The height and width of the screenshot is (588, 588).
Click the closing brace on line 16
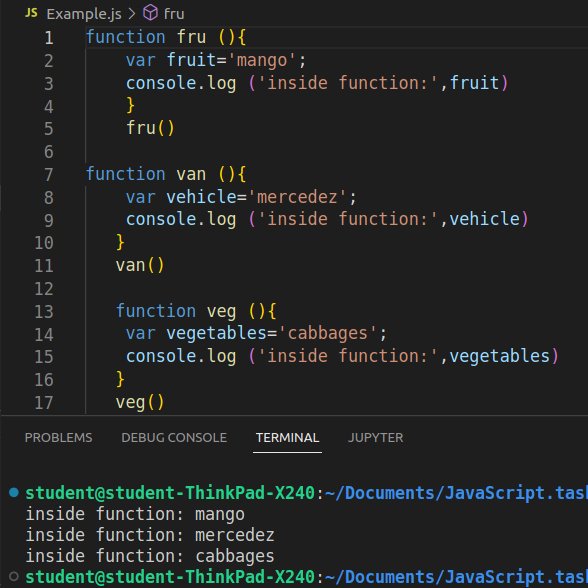120,379
